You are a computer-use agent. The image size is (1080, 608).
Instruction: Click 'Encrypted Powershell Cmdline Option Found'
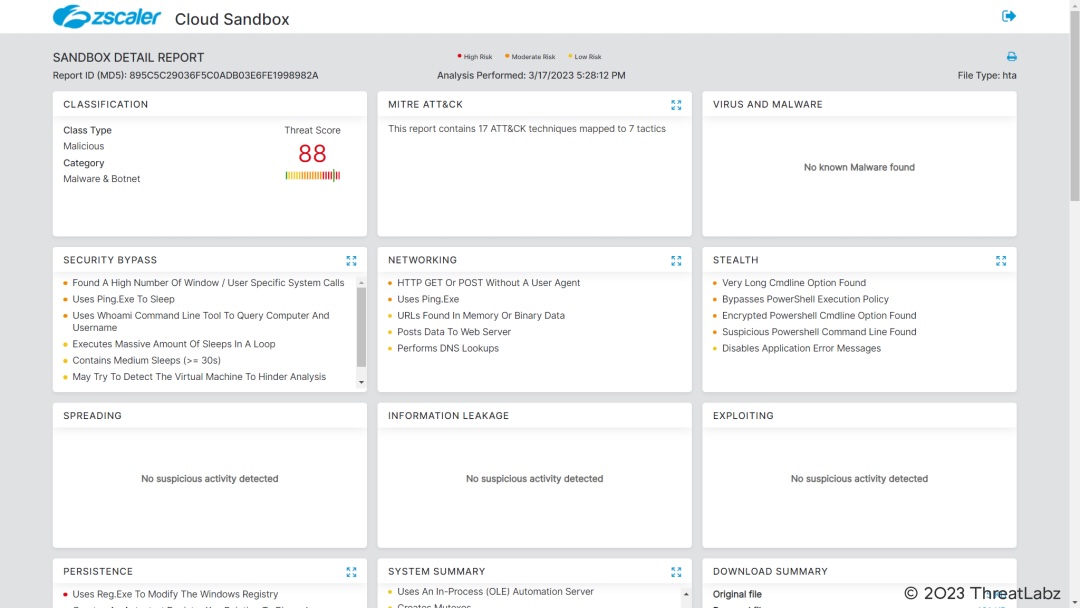click(x=819, y=316)
